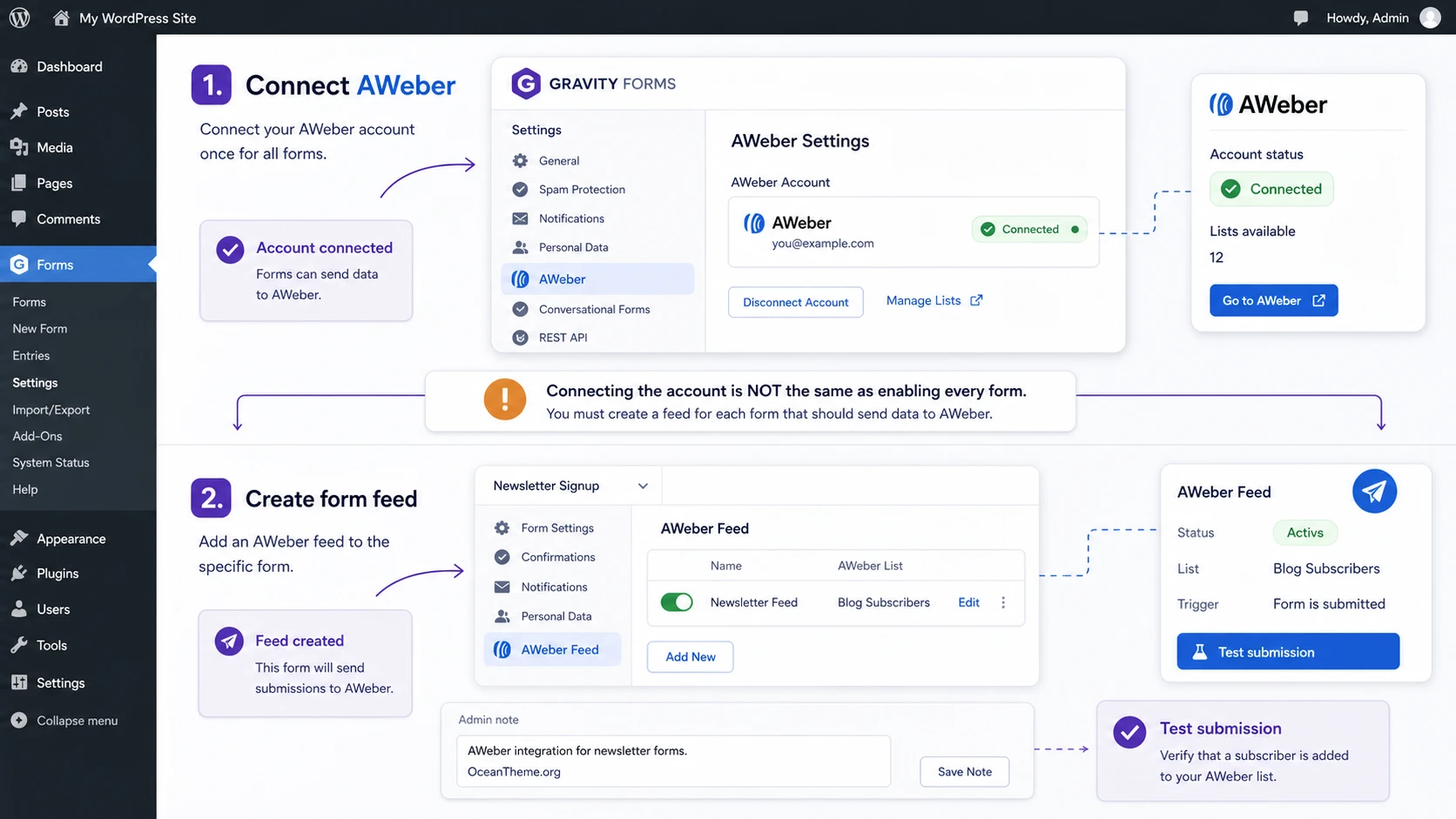This screenshot has height=819, width=1456.
Task: Click the external link icon beside Manage Lists
Action: [x=976, y=300]
